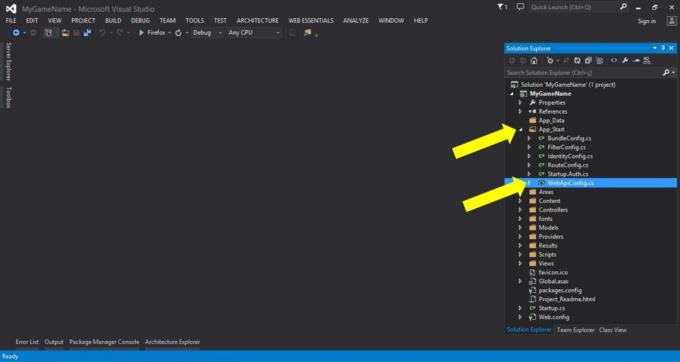This screenshot has width=680, height=362.
Task: Click the Navigate Backward toolbar icon
Action: tap(16, 33)
